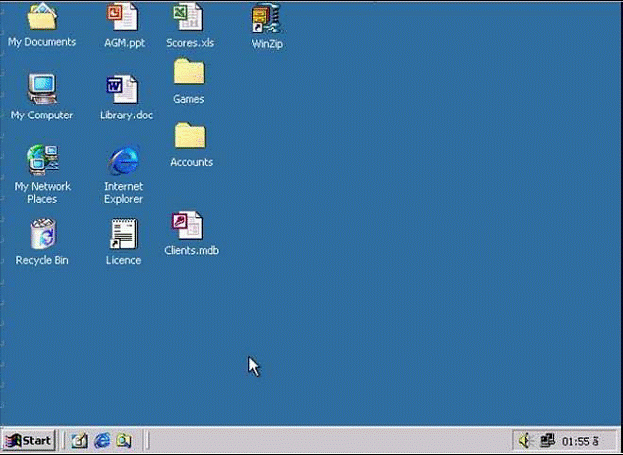Select the Recycle Bin
The height and width of the screenshot is (455, 623).
(x=42, y=235)
